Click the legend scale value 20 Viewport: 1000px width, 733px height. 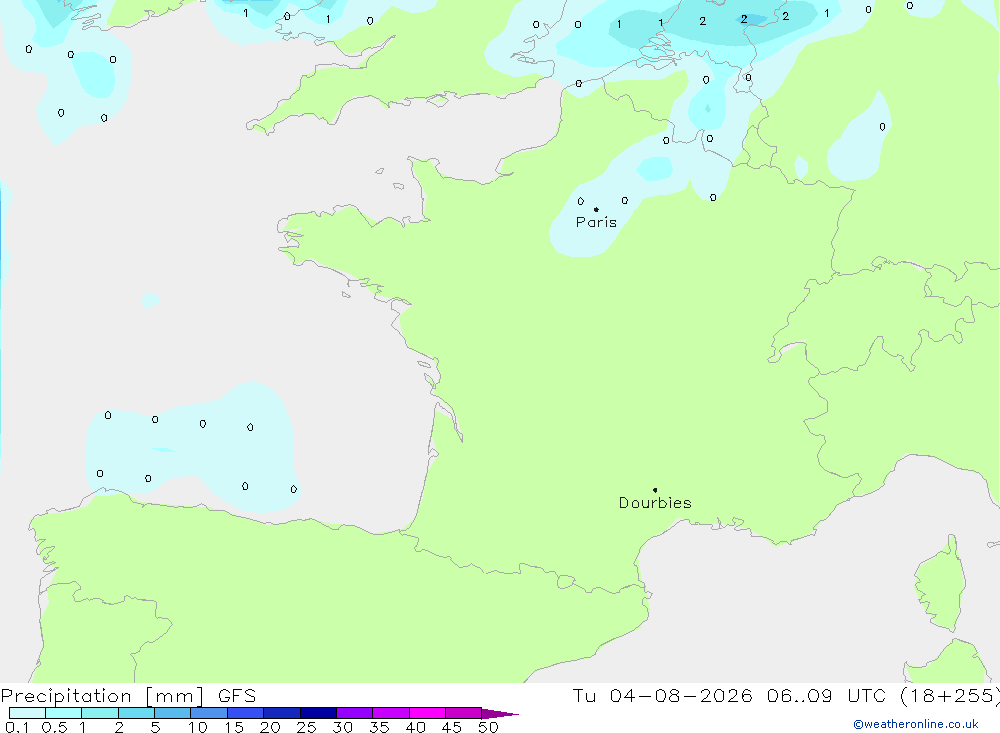pyautogui.click(x=270, y=727)
